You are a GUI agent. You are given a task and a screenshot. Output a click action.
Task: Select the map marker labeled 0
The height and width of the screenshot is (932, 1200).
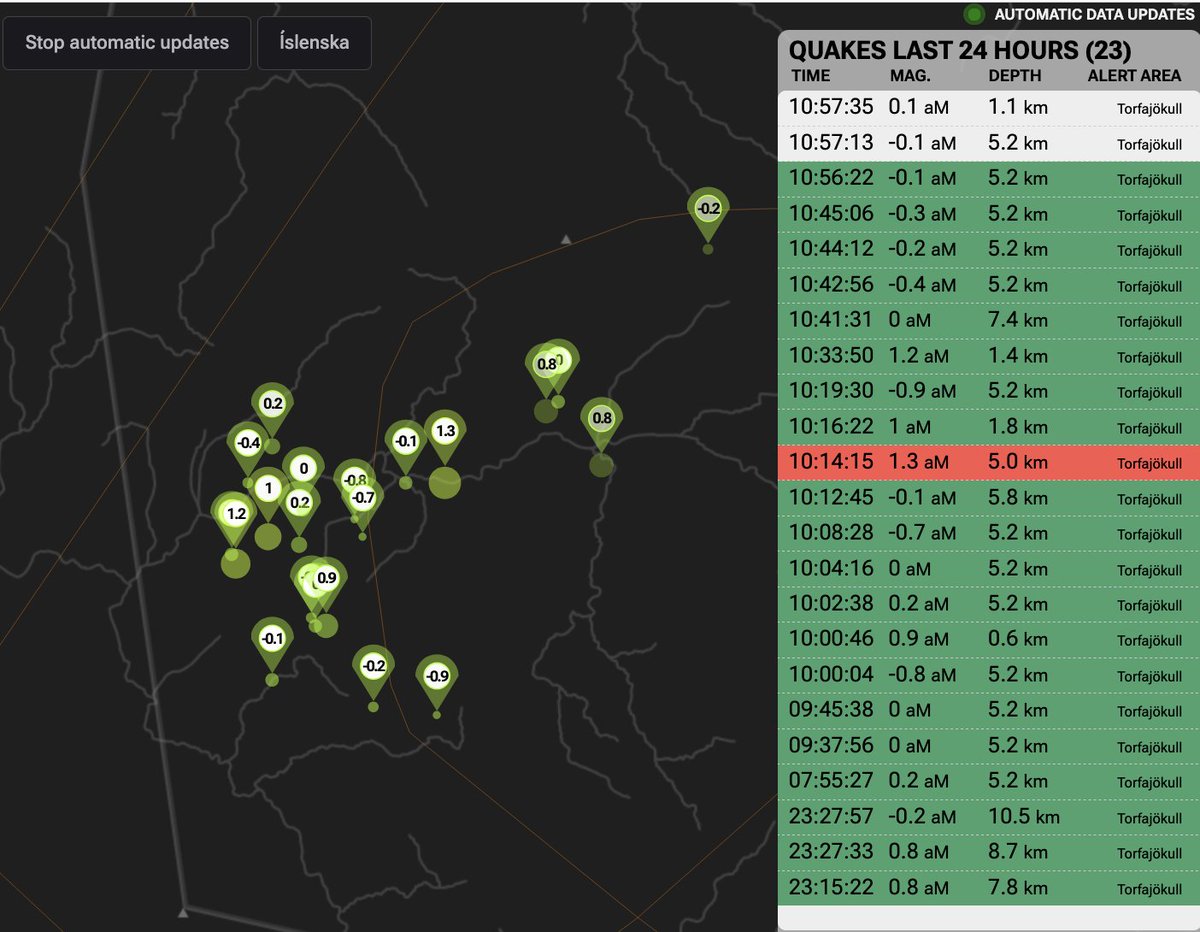pyautogui.click(x=303, y=474)
